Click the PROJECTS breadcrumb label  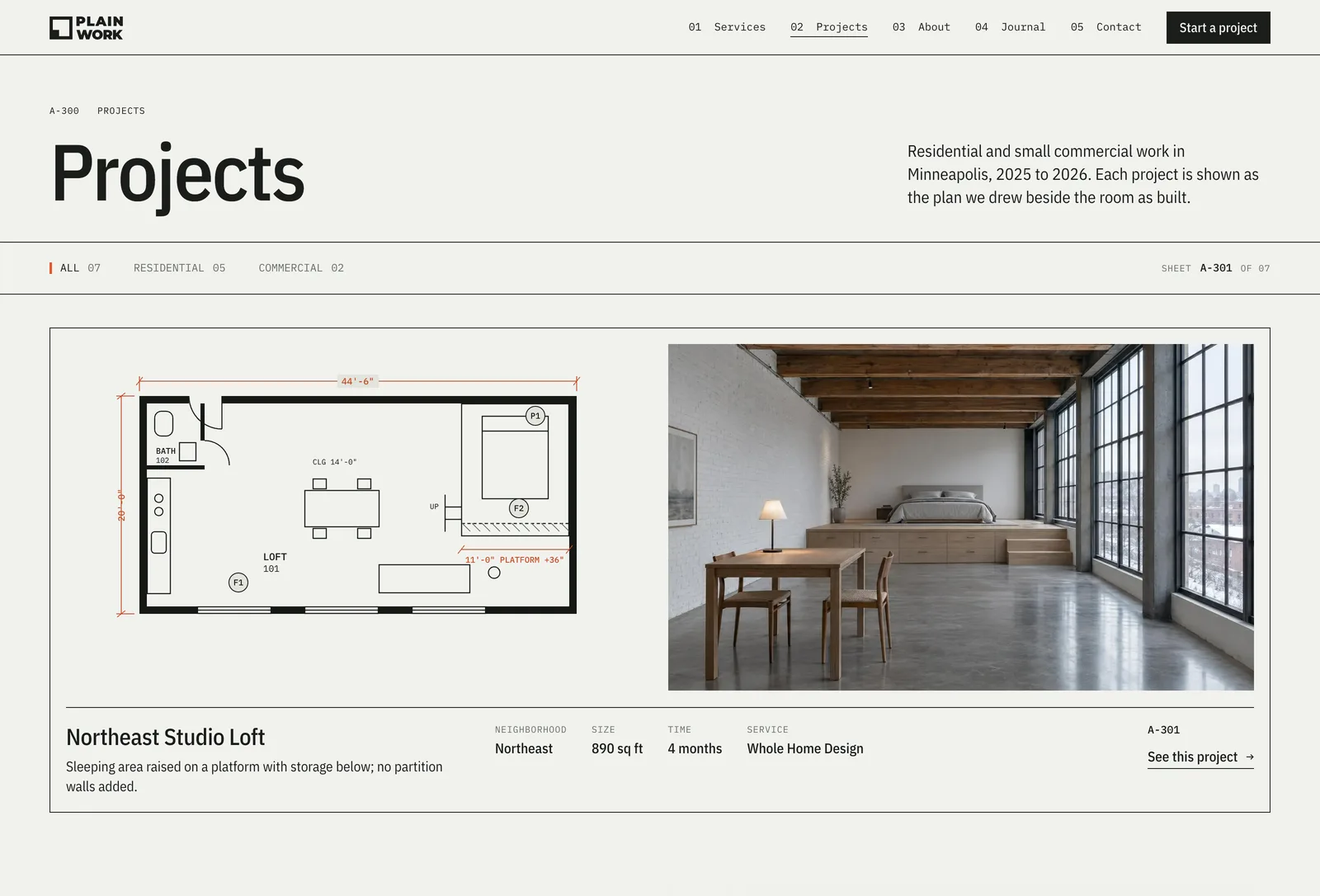click(121, 111)
